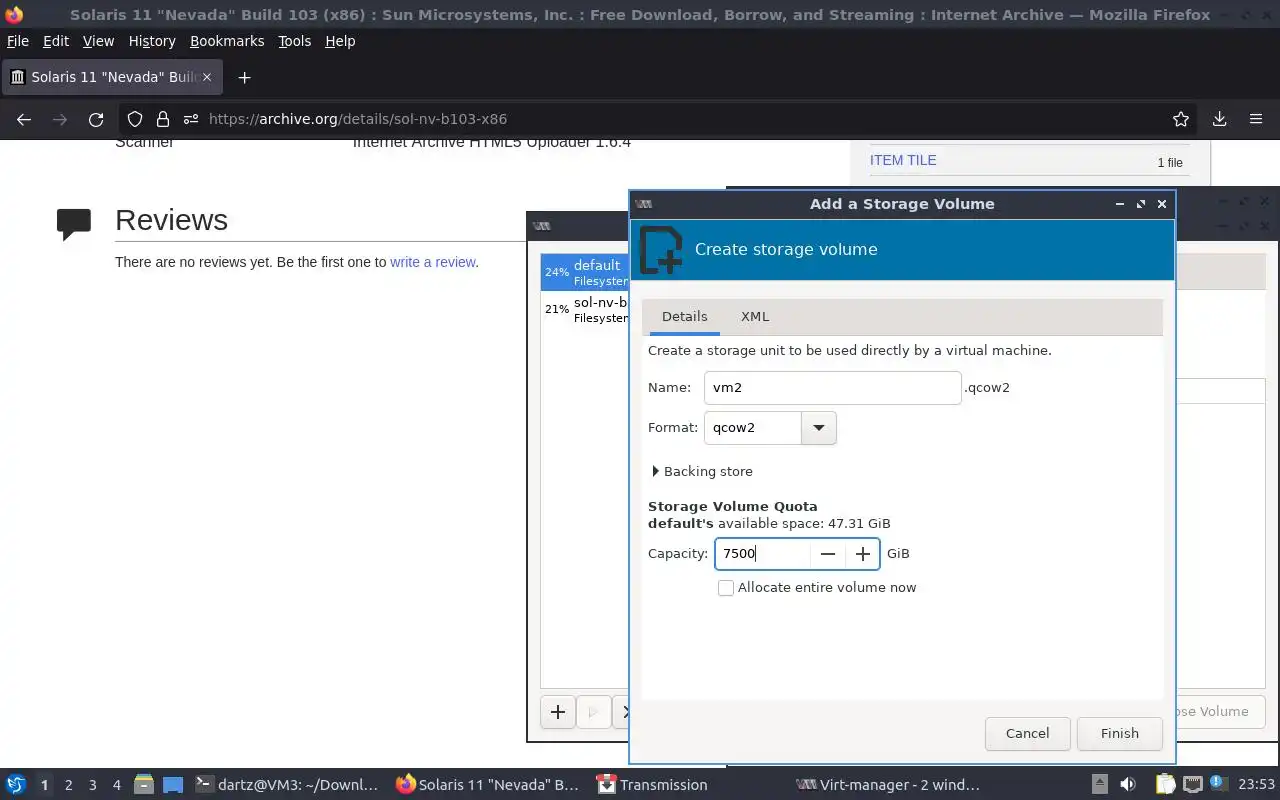Click the Cancel button
This screenshot has width=1280, height=800.
[x=1027, y=734]
